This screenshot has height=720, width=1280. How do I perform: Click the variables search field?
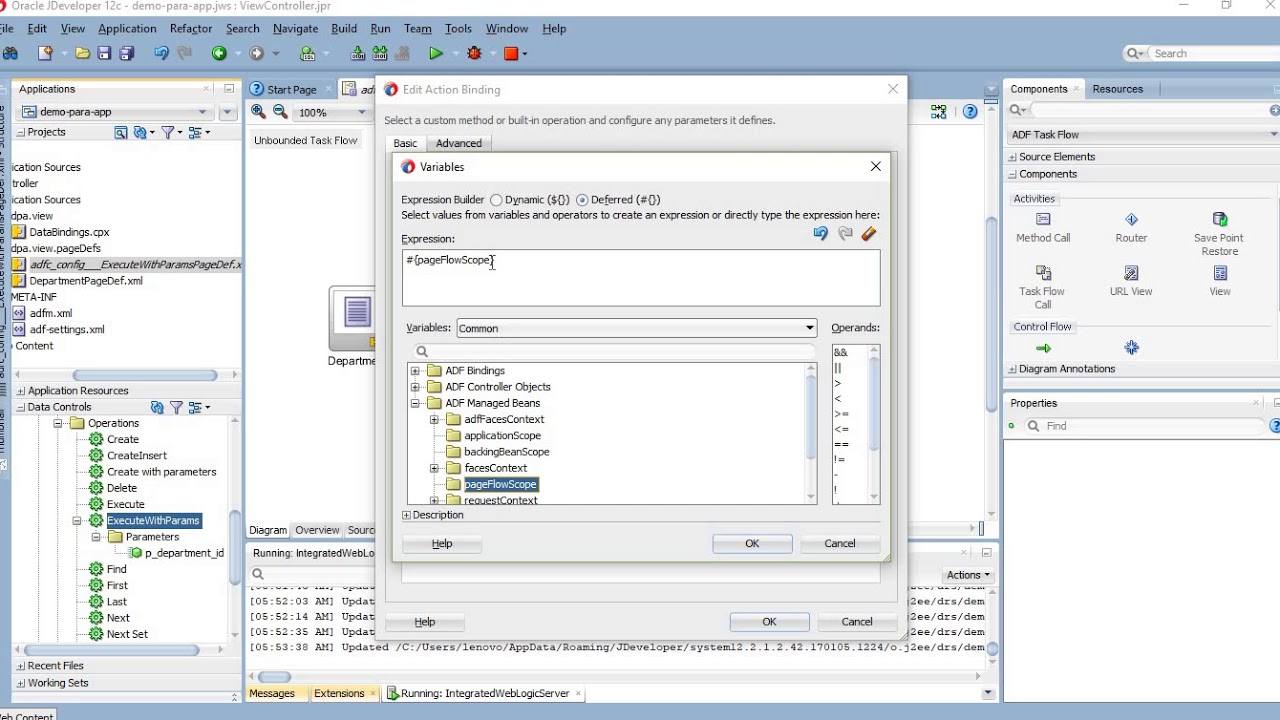614,352
